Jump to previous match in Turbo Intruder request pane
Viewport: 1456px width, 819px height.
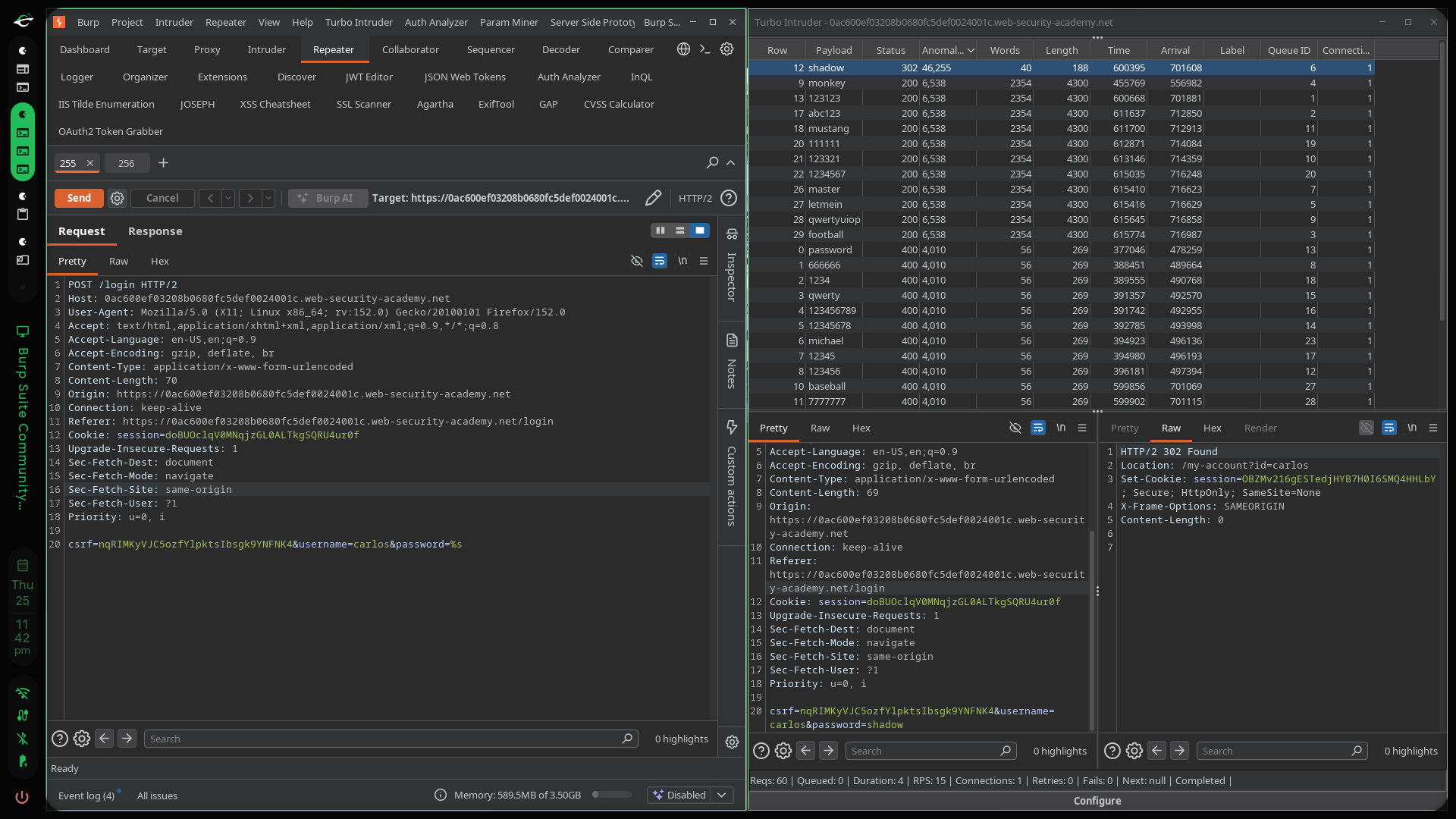click(x=806, y=751)
